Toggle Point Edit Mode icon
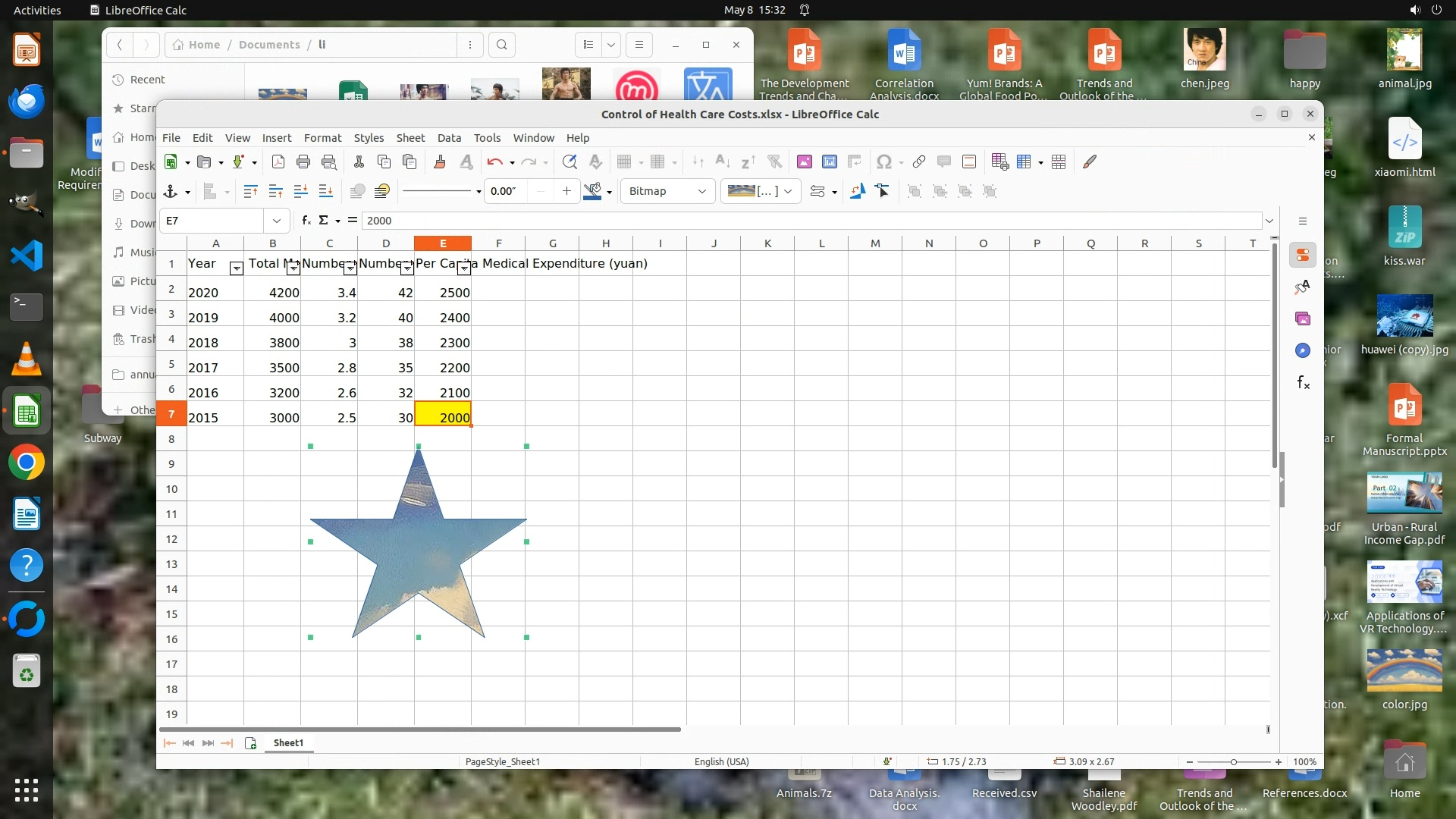Screen dimensions: 1456x819 pyautogui.click(x=883, y=191)
